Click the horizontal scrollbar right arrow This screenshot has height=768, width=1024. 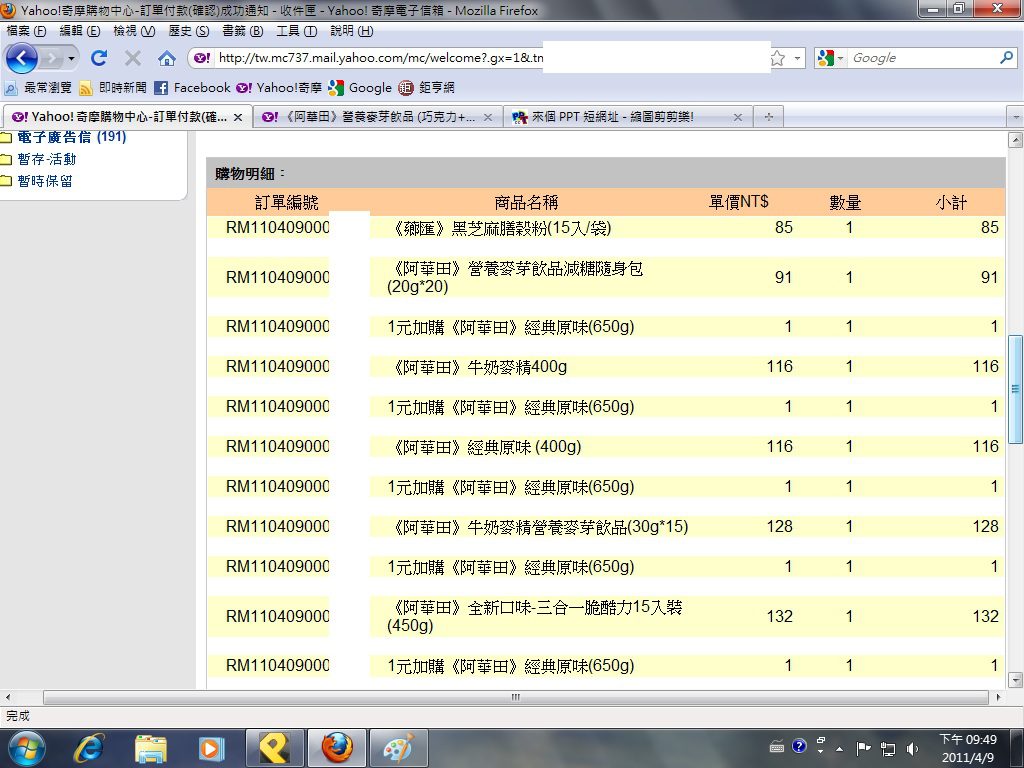point(998,697)
